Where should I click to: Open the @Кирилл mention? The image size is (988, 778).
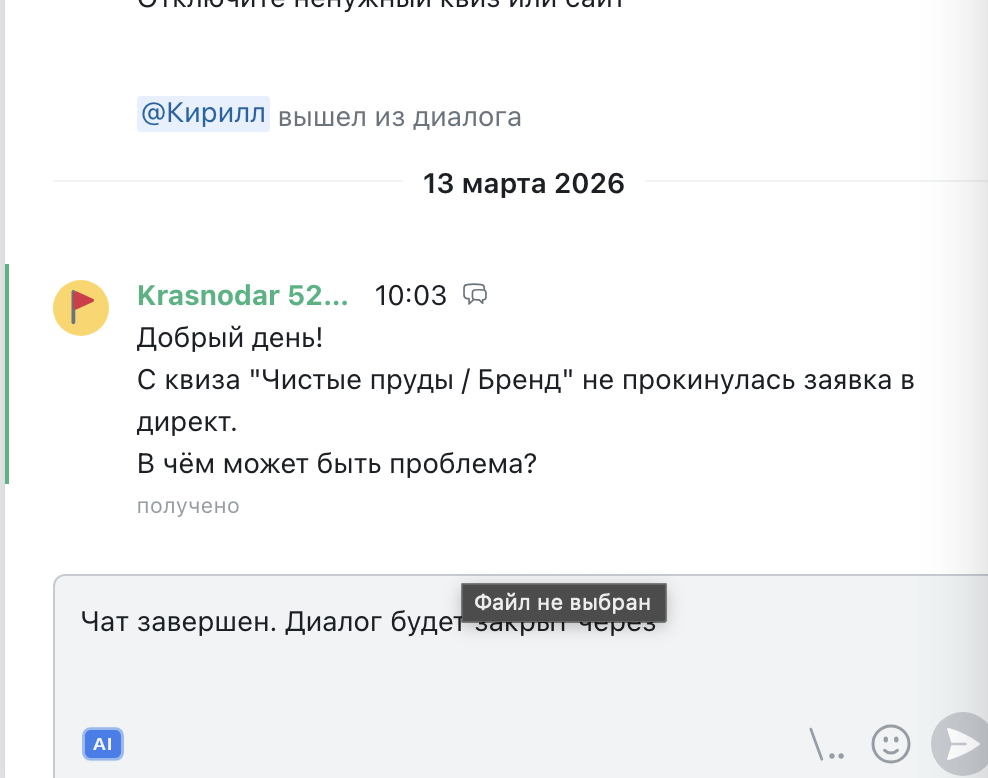point(203,115)
